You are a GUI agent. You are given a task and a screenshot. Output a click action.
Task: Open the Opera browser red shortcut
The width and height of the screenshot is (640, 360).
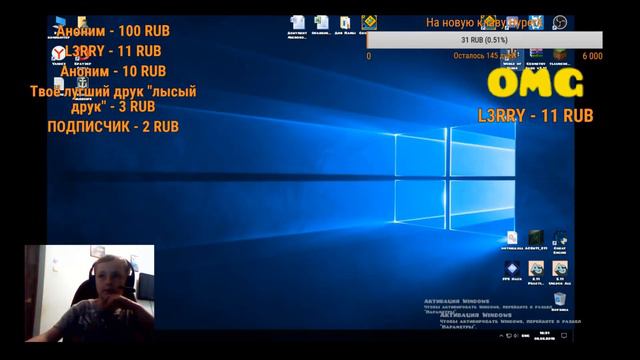pyautogui.click(x=83, y=56)
